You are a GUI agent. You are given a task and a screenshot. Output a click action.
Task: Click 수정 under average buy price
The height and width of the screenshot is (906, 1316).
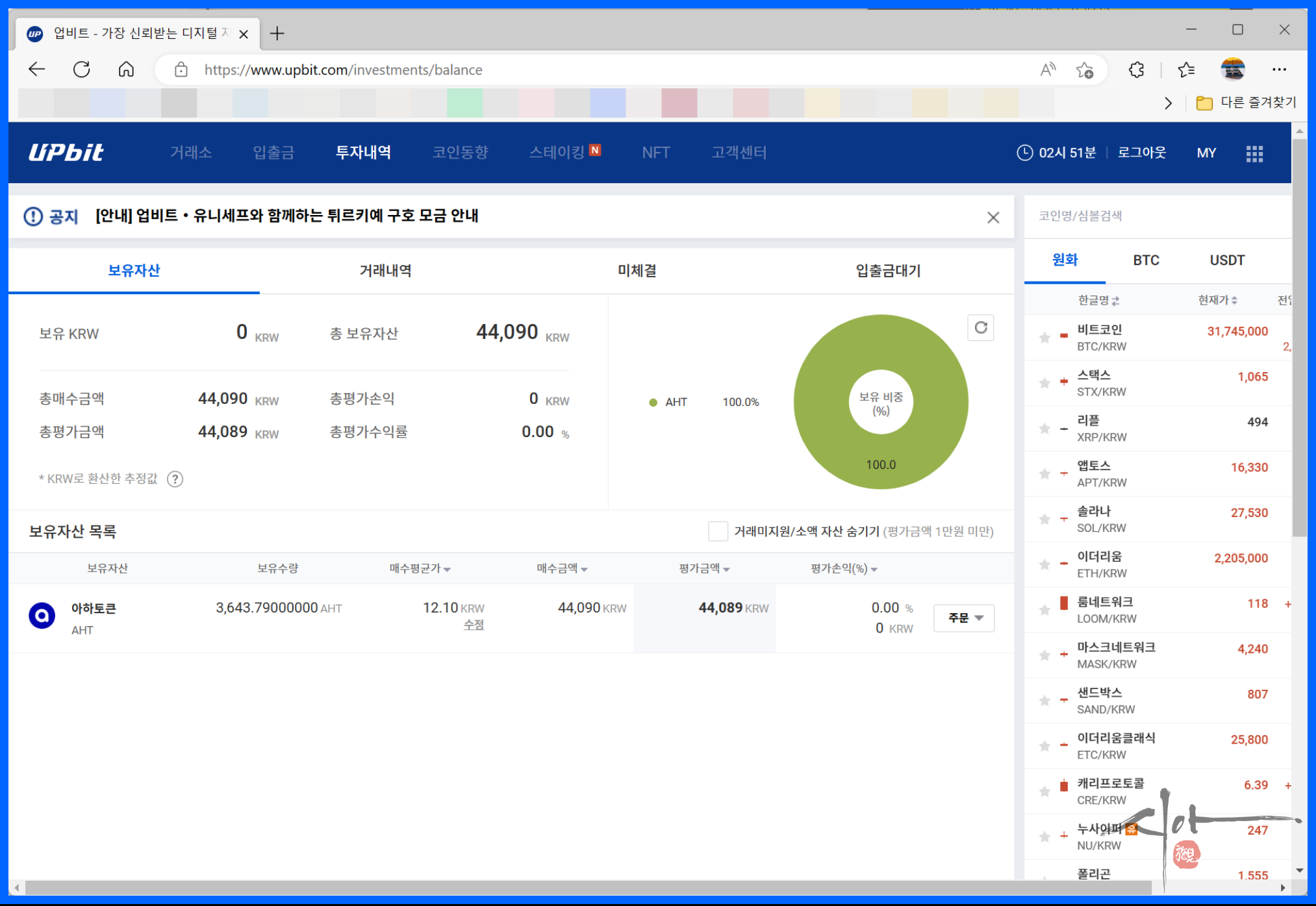[474, 625]
